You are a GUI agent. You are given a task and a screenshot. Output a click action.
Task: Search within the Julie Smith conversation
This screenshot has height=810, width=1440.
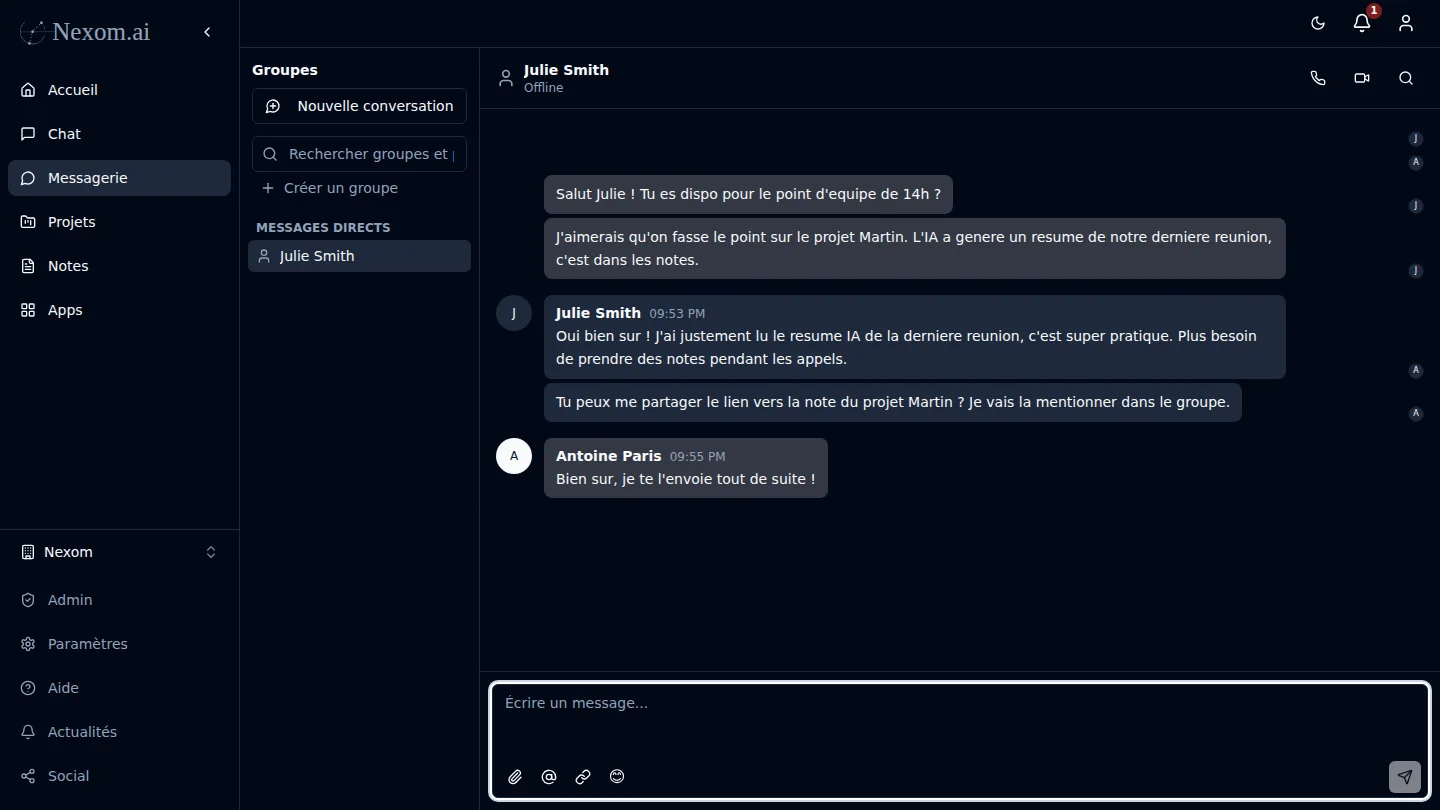point(1406,78)
